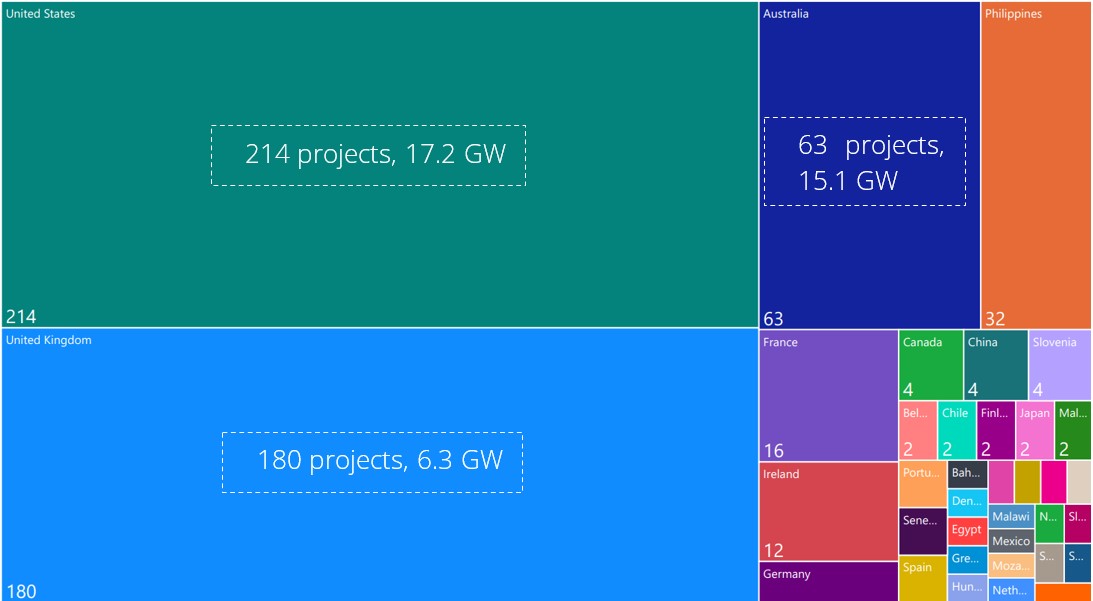This screenshot has height=601, width=1093.
Task: Select the Finland tile
Action: [x=993, y=430]
